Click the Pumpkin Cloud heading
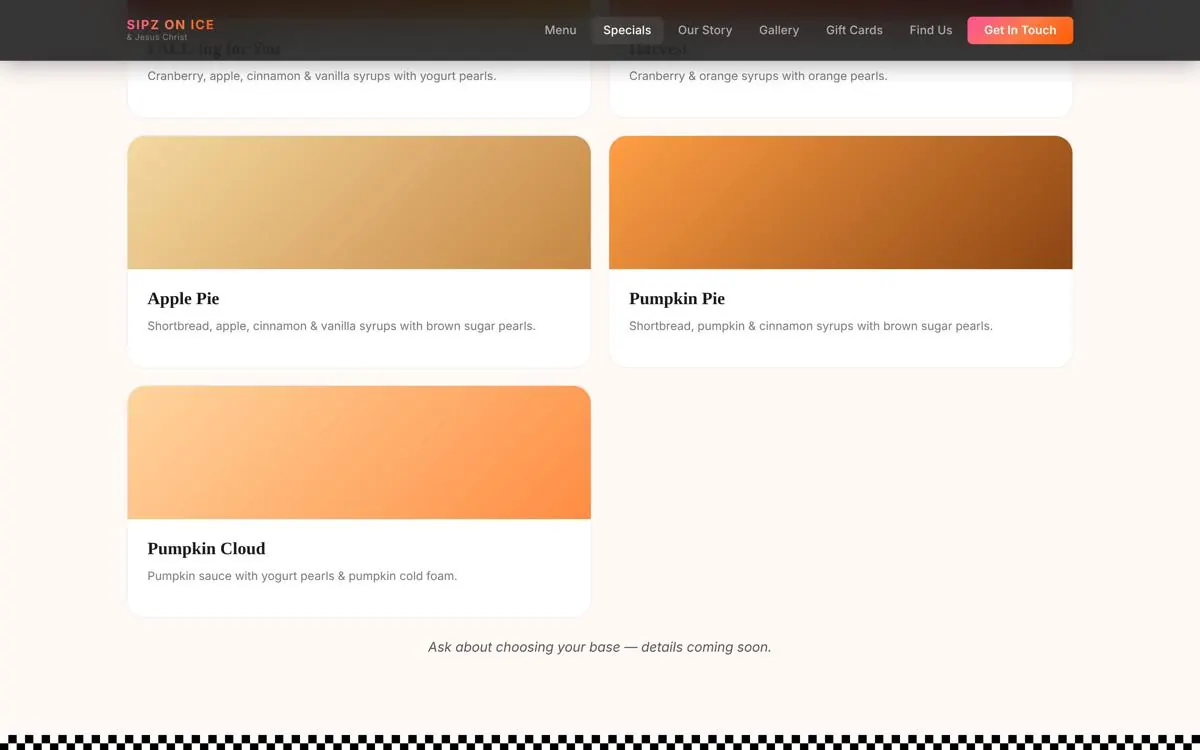This screenshot has width=1200, height=750. click(x=206, y=548)
